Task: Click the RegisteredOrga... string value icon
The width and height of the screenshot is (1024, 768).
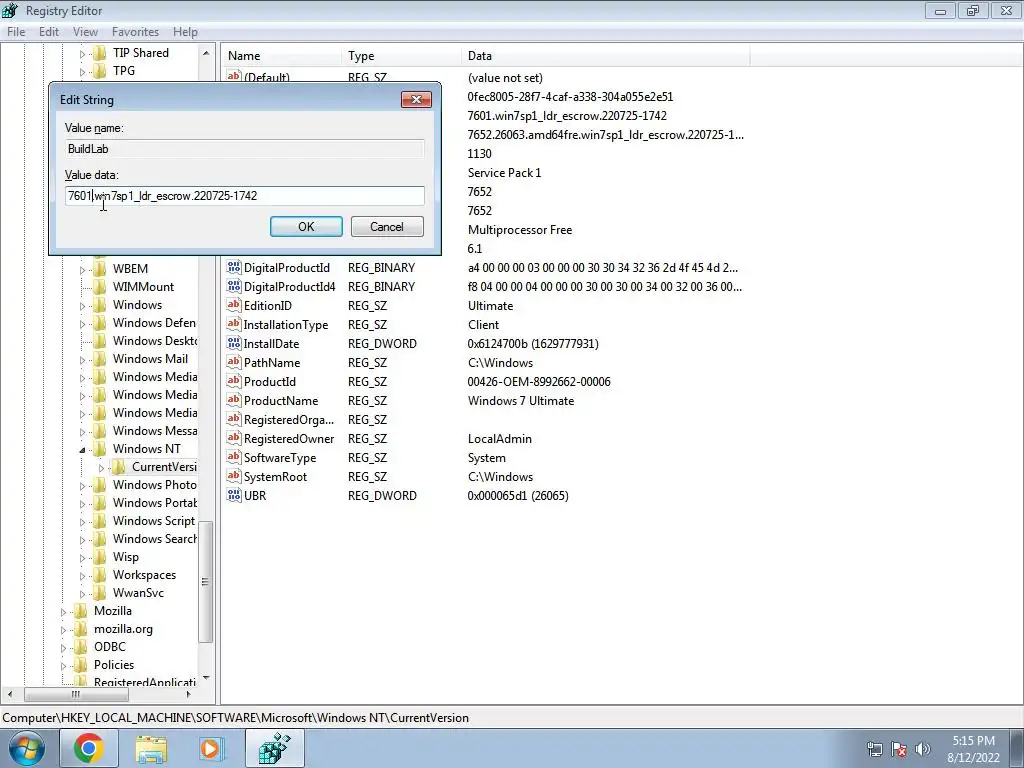Action: pos(234,419)
